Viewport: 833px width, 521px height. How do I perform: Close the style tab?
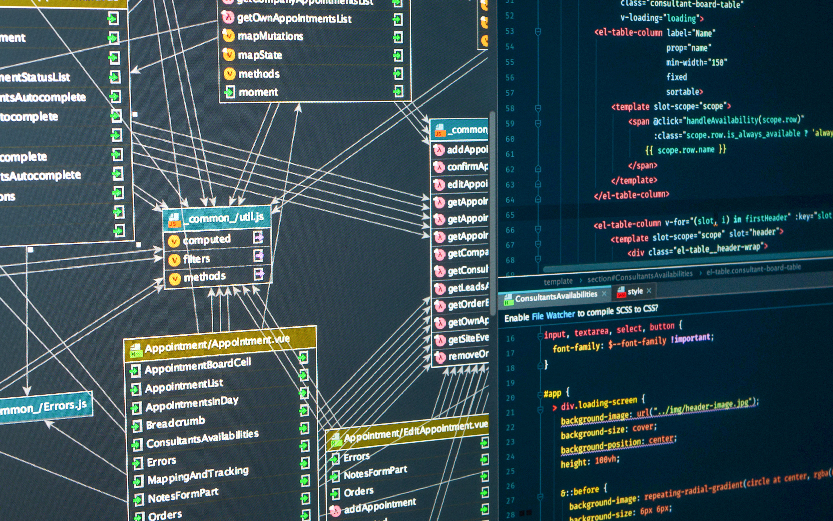point(649,291)
